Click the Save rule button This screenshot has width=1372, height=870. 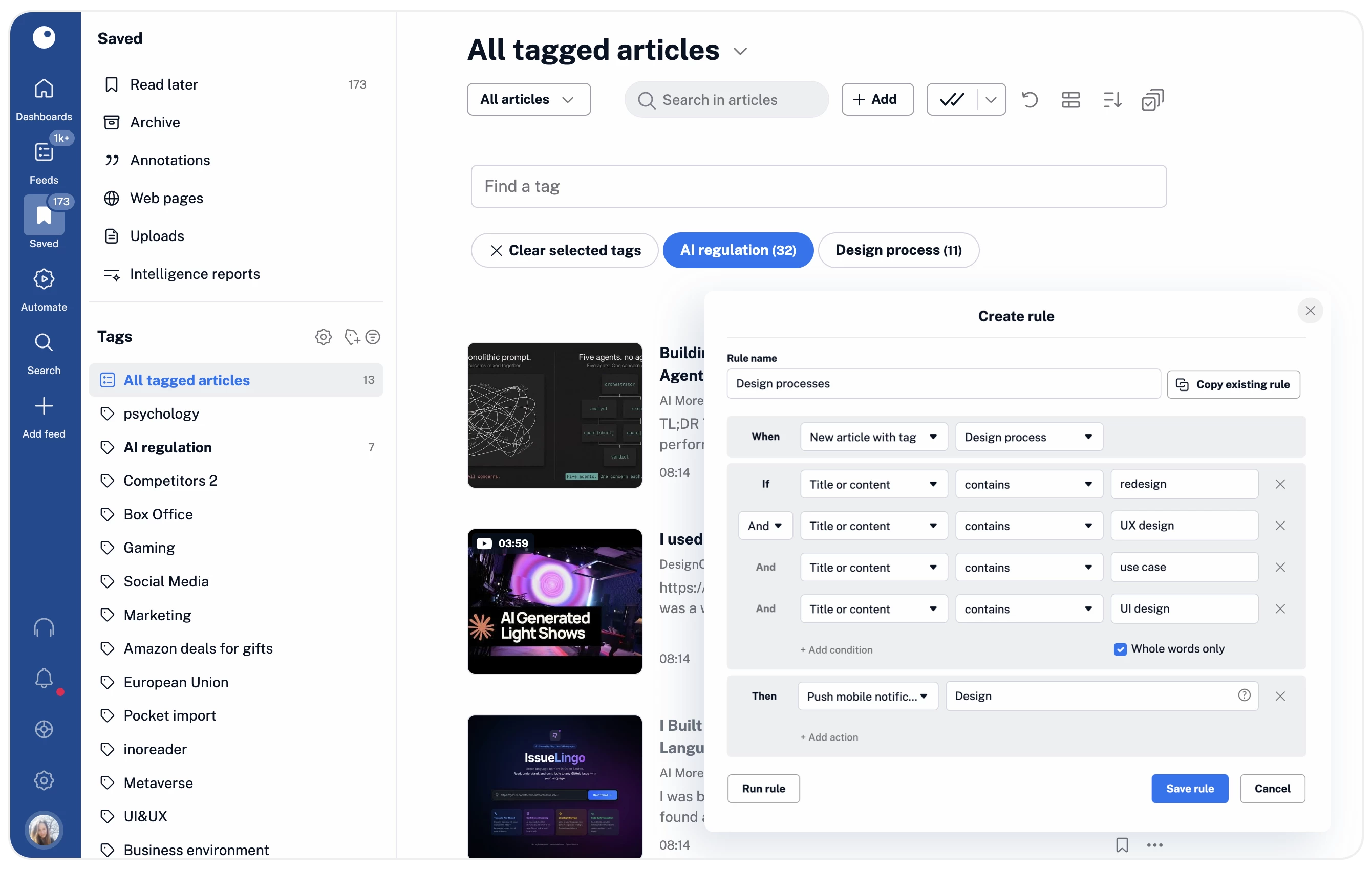click(1189, 789)
